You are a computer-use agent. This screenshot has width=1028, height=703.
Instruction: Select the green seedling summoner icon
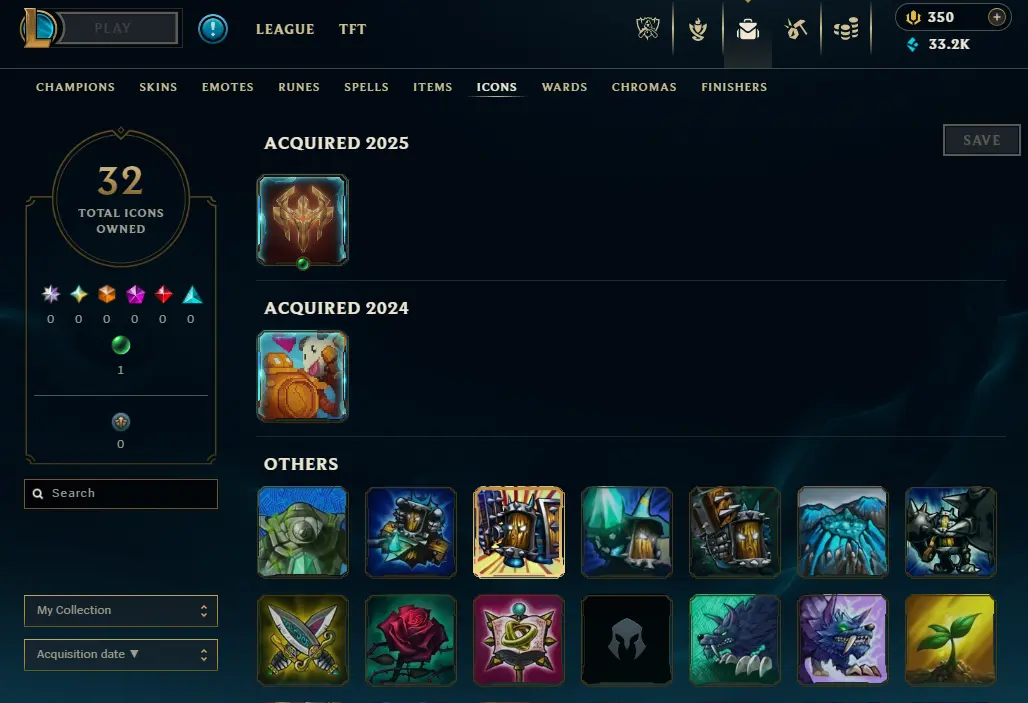pos(950,640)
